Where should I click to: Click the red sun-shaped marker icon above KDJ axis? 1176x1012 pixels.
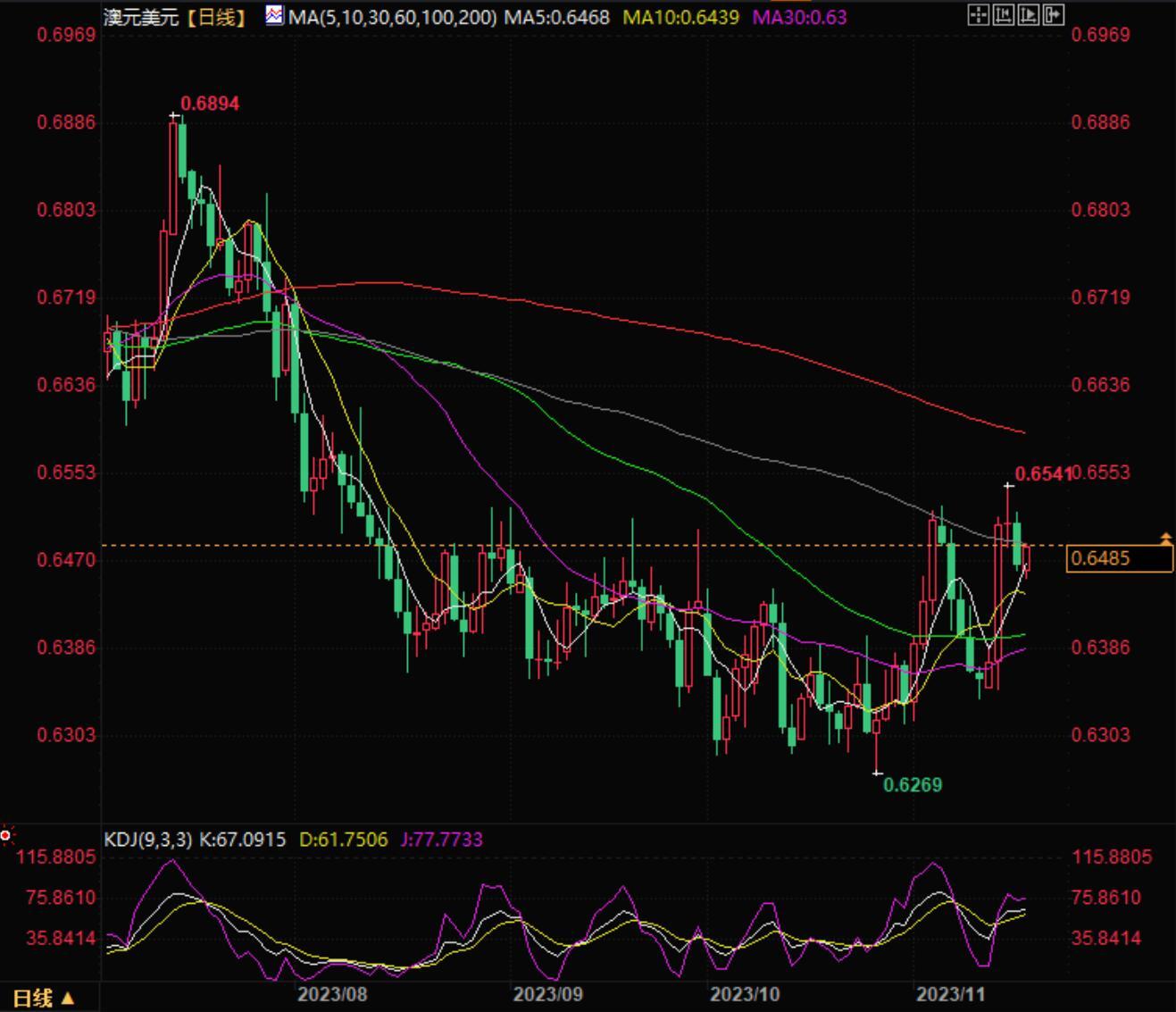click(x=6, y=836)
